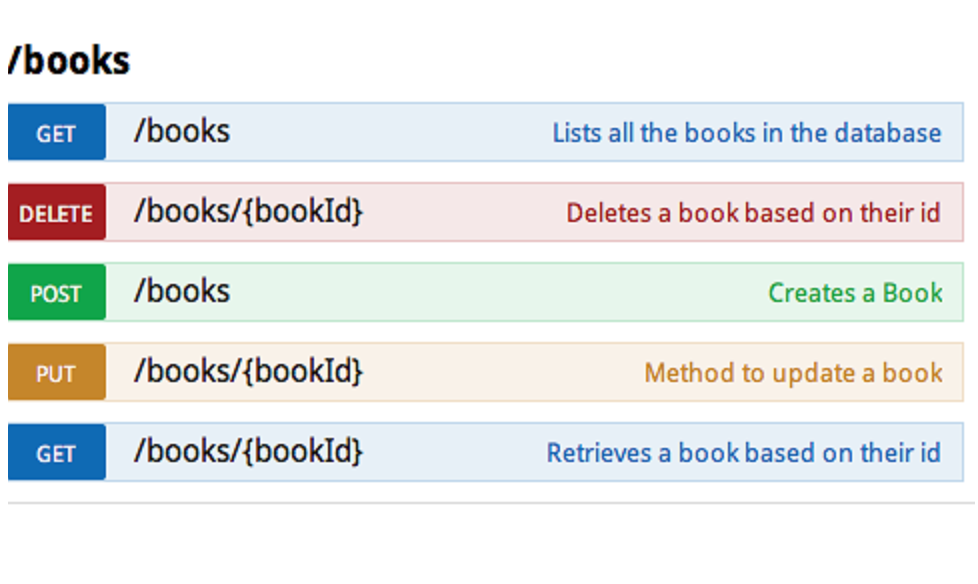
Task: Click the green POST method badge
Action: tap(56, 293)
